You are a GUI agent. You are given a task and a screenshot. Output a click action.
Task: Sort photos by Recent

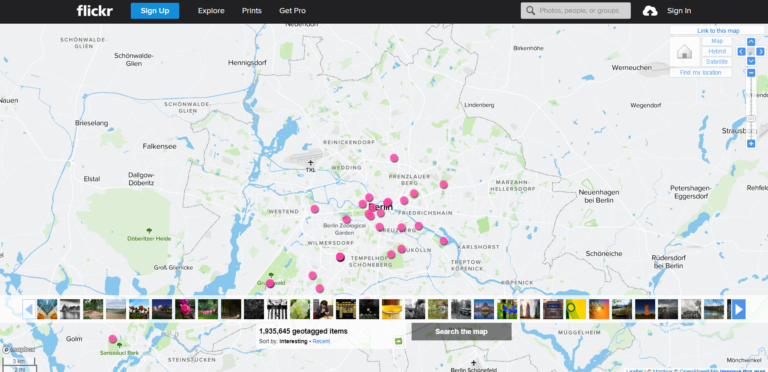pos(321,341)
